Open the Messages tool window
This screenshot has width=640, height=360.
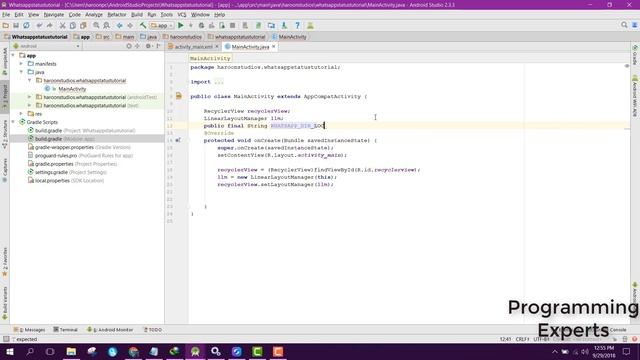[x=29, y=329]
